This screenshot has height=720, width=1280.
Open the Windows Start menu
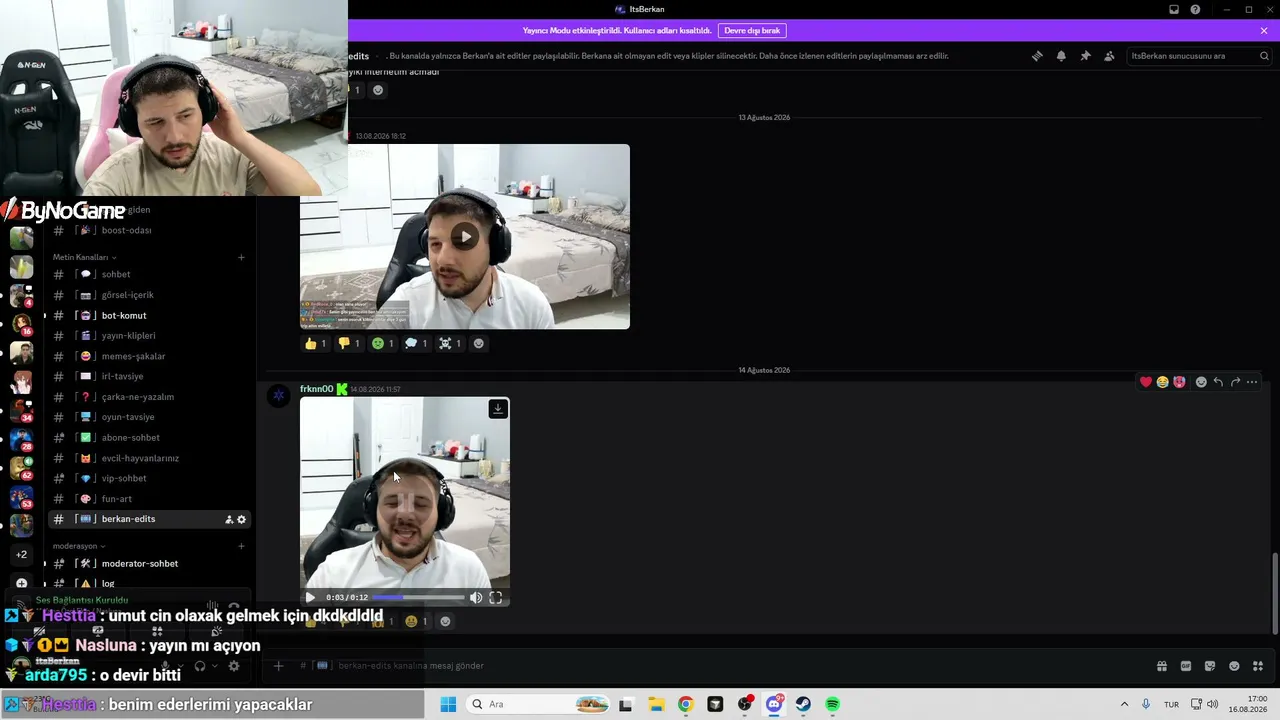tap(448, 704)
